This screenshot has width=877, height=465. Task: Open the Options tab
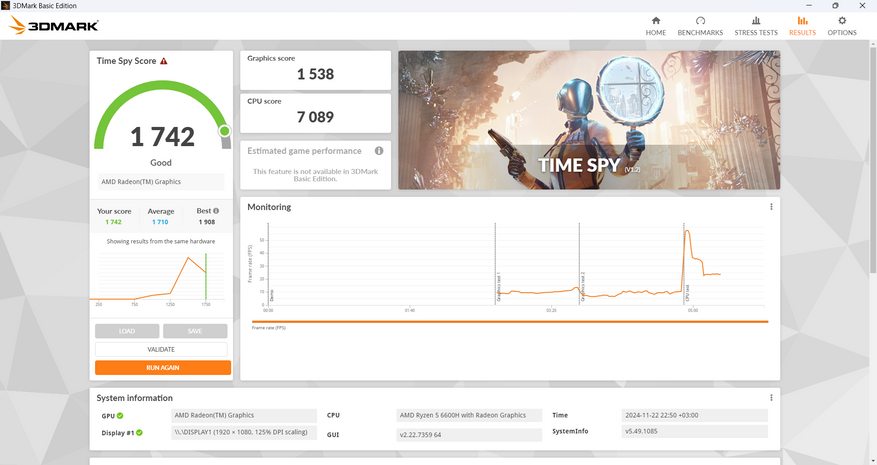click(x=842, y=26)
